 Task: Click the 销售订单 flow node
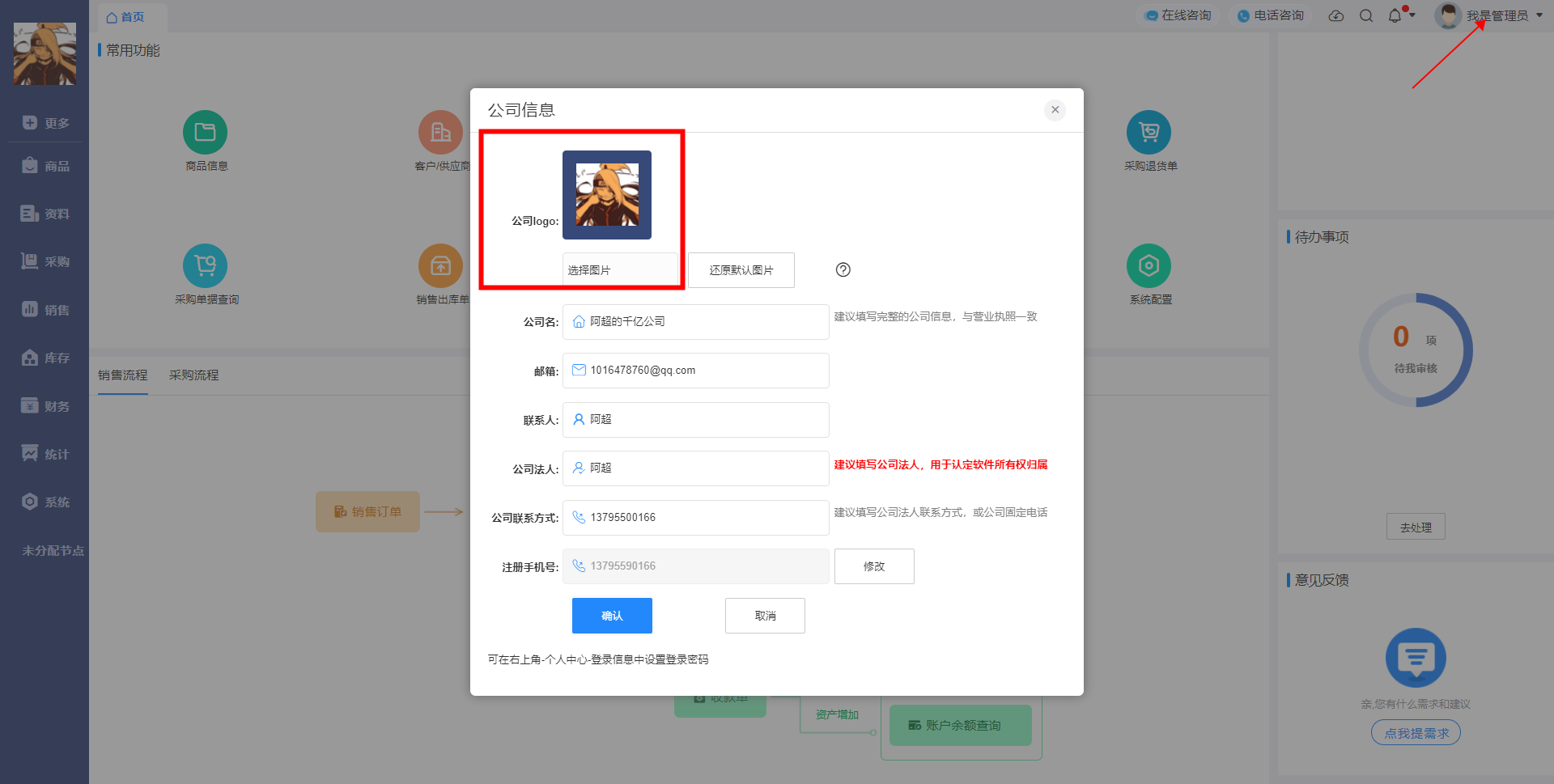[367, 511]
